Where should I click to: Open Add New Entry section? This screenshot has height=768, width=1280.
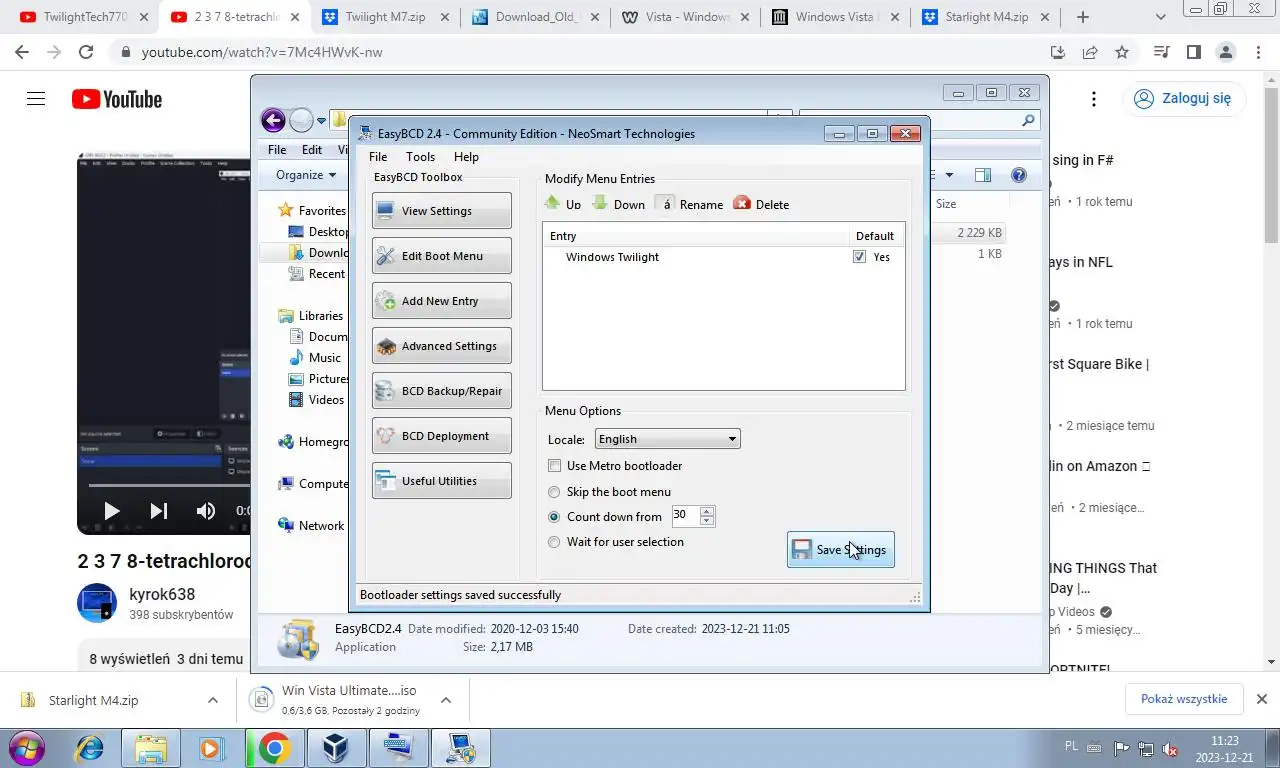pos(441,301)
